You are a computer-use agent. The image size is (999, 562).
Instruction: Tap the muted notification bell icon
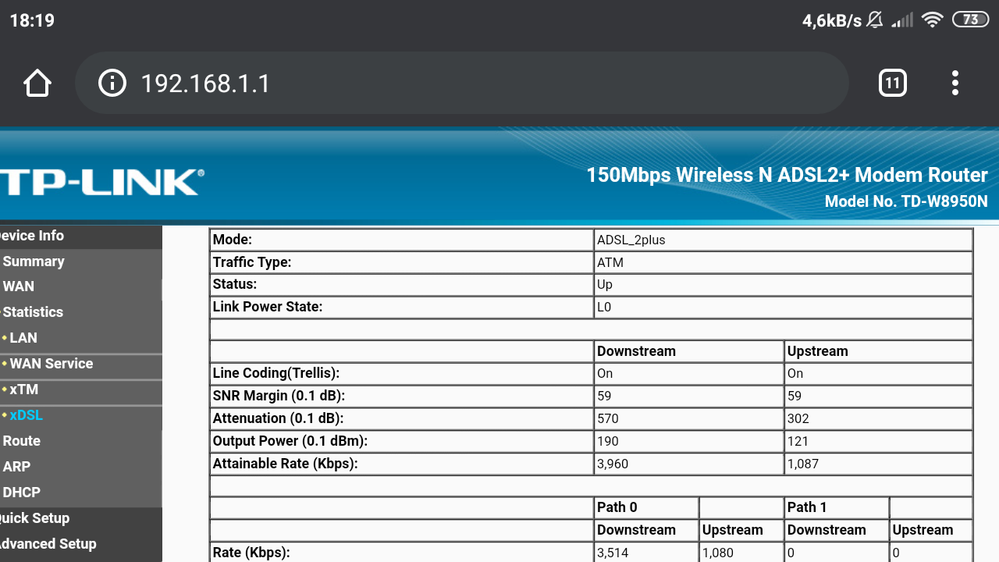point(875,20)
